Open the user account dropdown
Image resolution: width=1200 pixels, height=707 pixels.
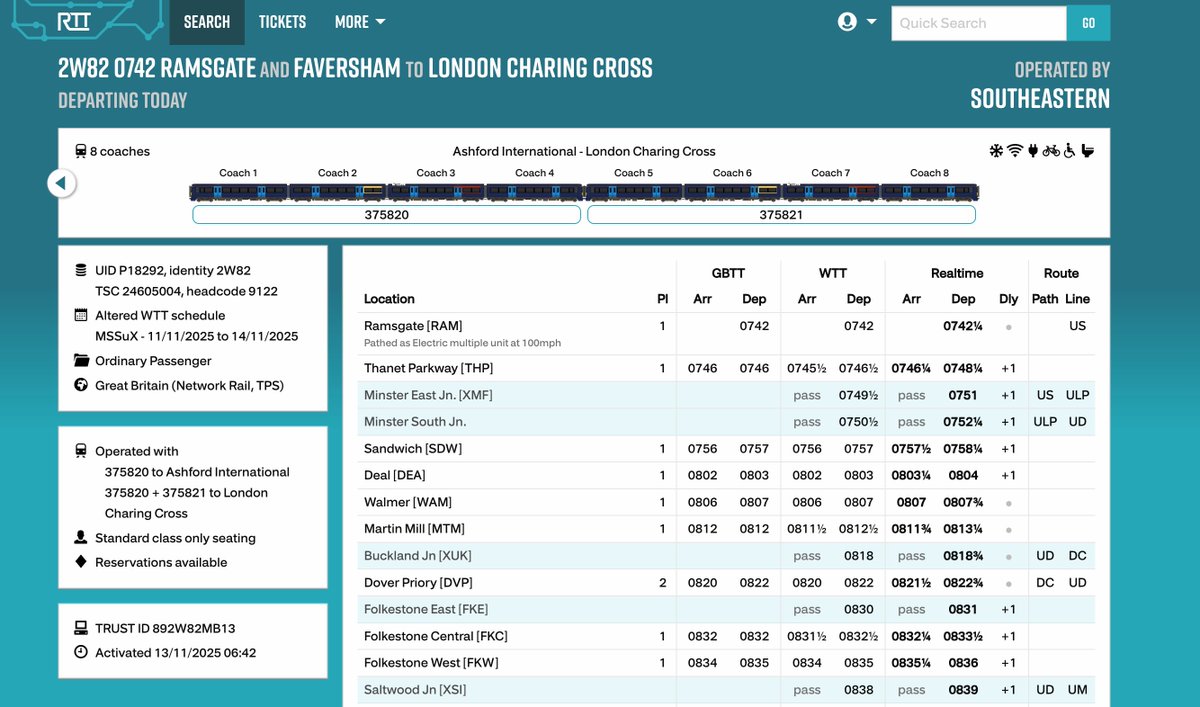point(857,22)
